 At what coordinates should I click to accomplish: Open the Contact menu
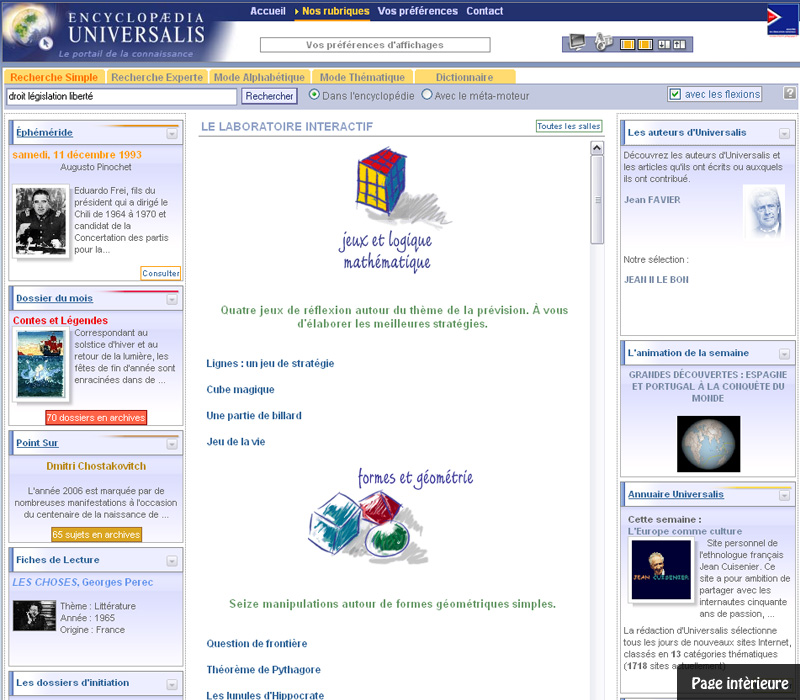[484, 11]
